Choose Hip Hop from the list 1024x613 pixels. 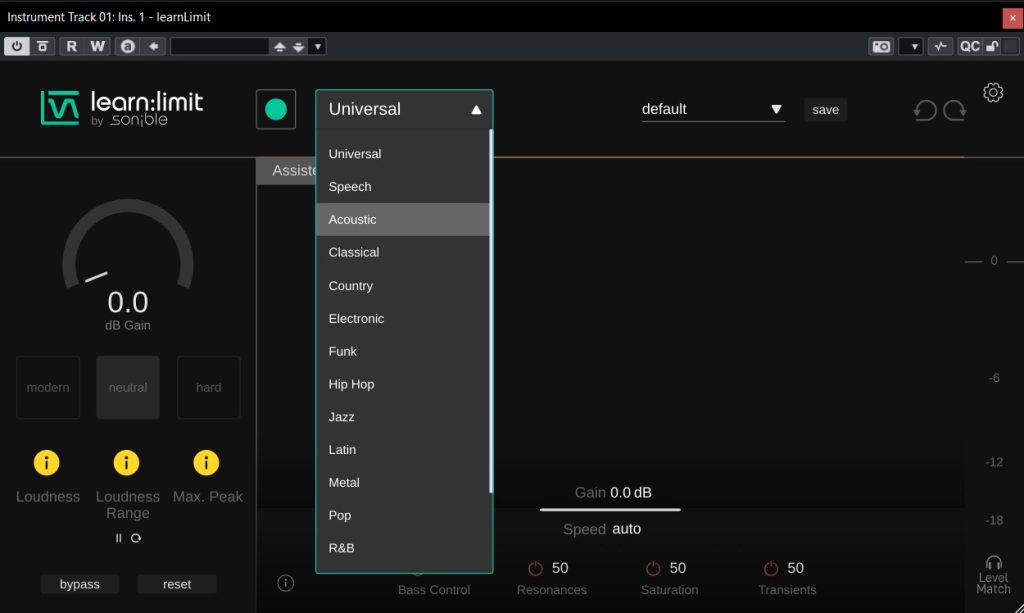[x=403, y=385]
